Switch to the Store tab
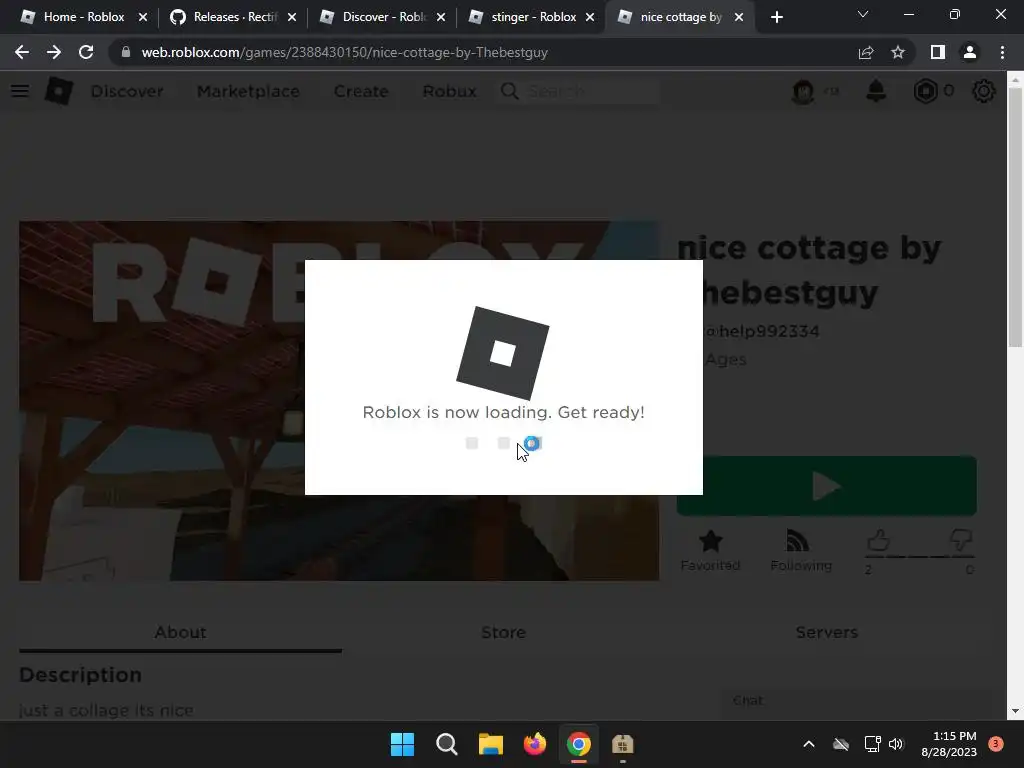This screenshot has width=1024, height=768. tap(504, 632)
